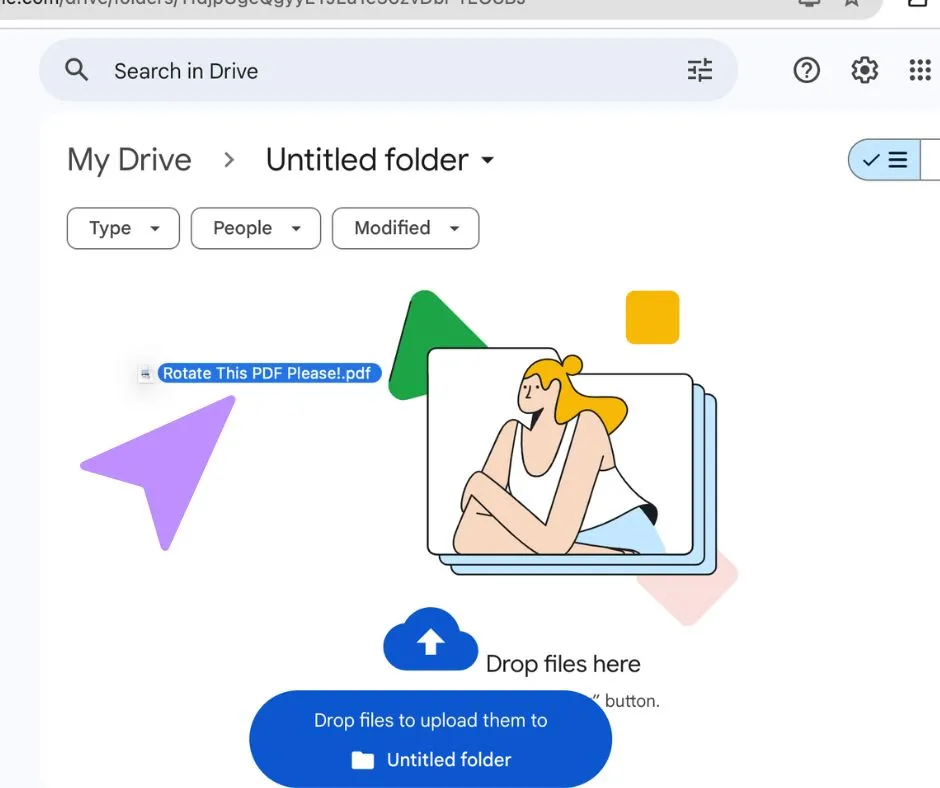
Task: Open the search filter options icon
Action: click(700, 70)
